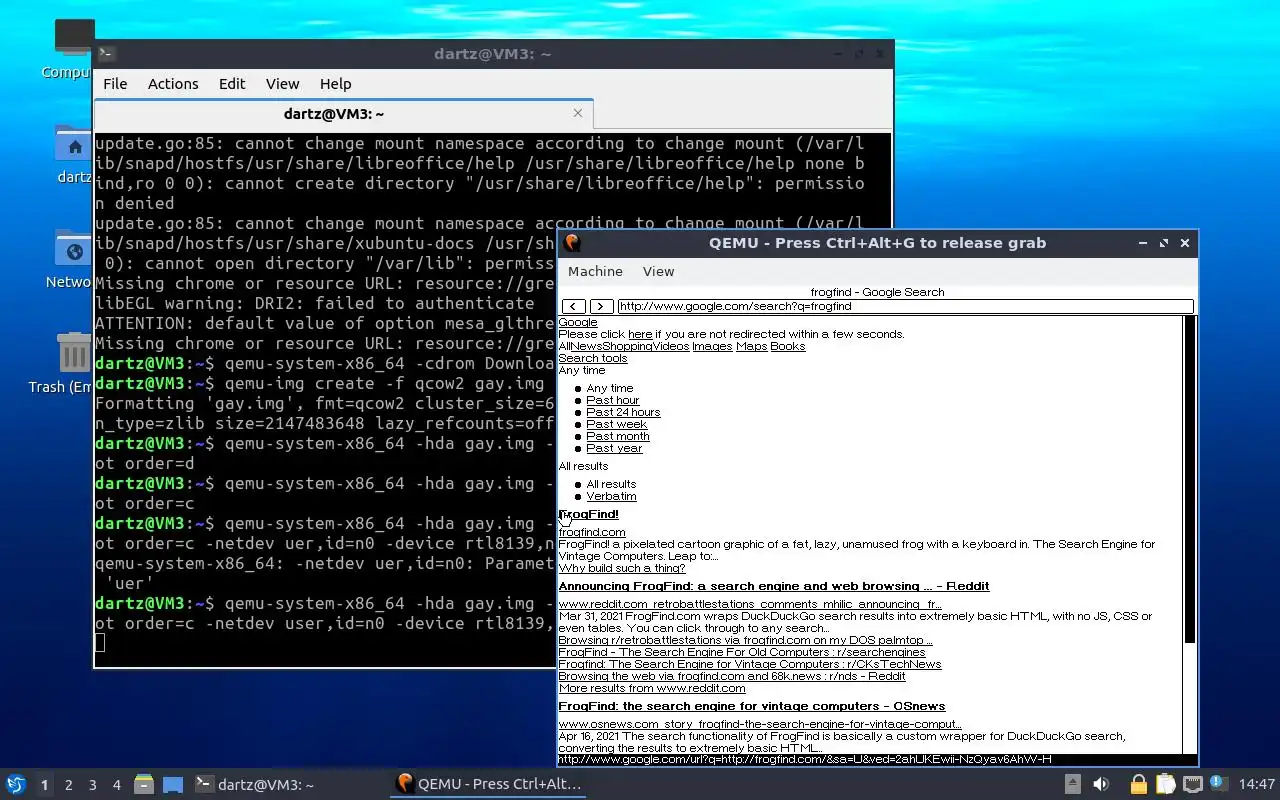Open the FrogFind! result heading
This screenshot has height=800, width=1280.
point(588,514)
